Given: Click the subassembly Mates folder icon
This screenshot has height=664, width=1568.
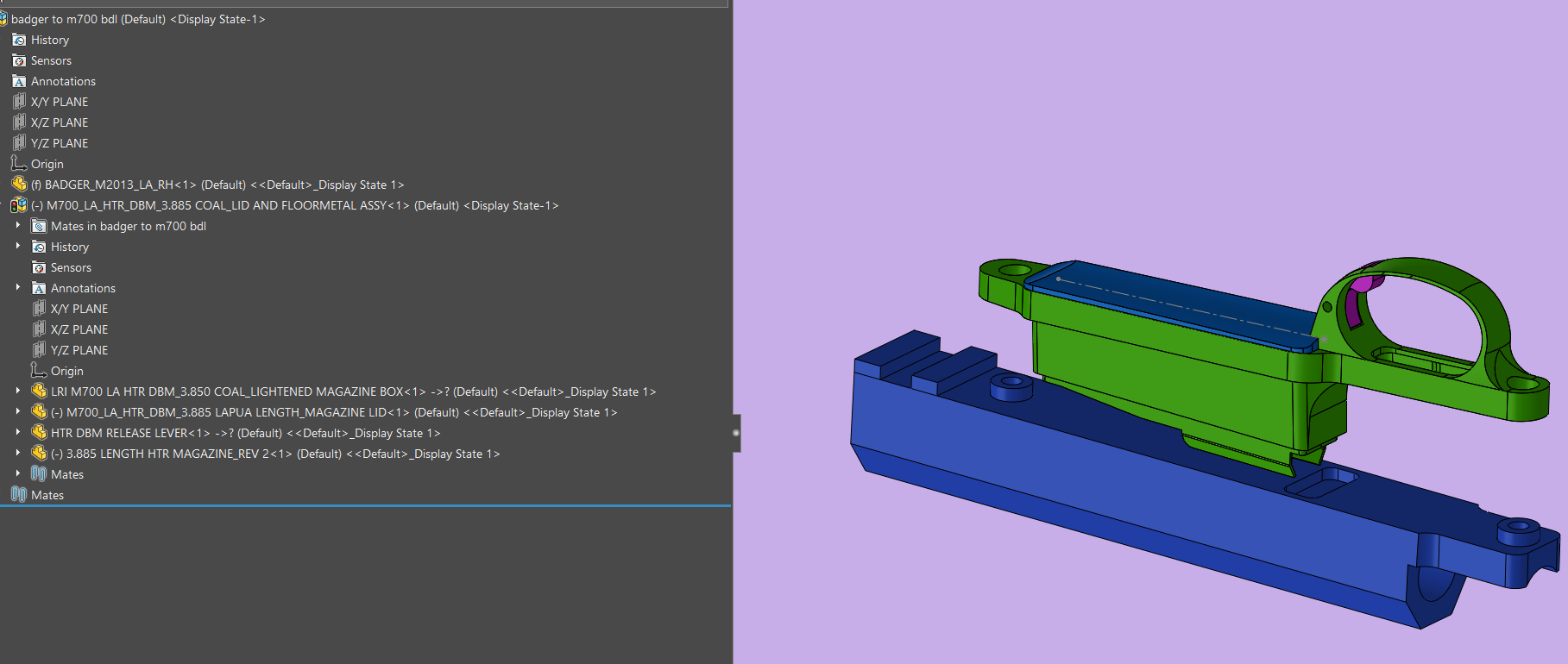Looking at the screenshot, I should [39, 473].
